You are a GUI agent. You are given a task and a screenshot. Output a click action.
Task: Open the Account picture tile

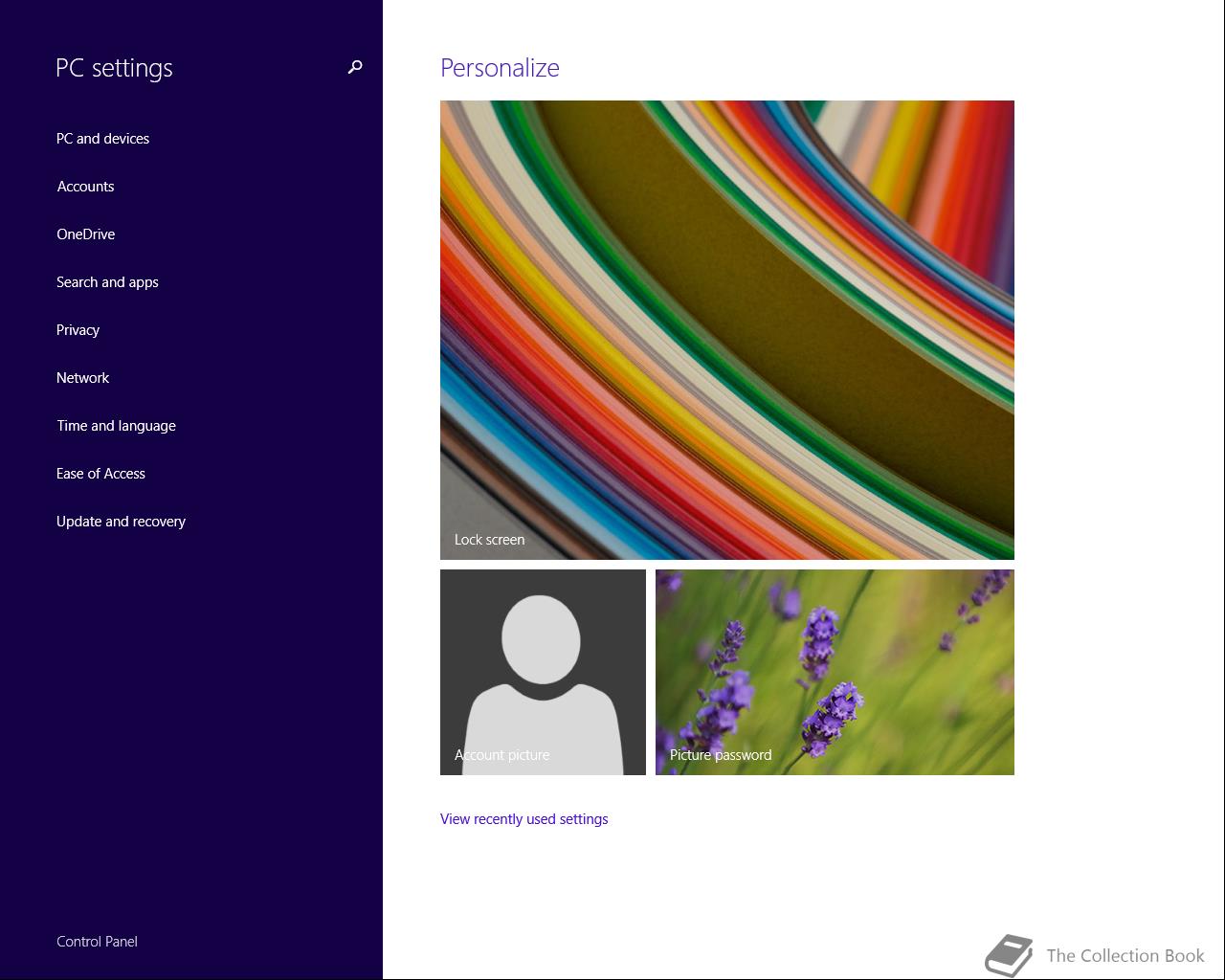point(543,672)
